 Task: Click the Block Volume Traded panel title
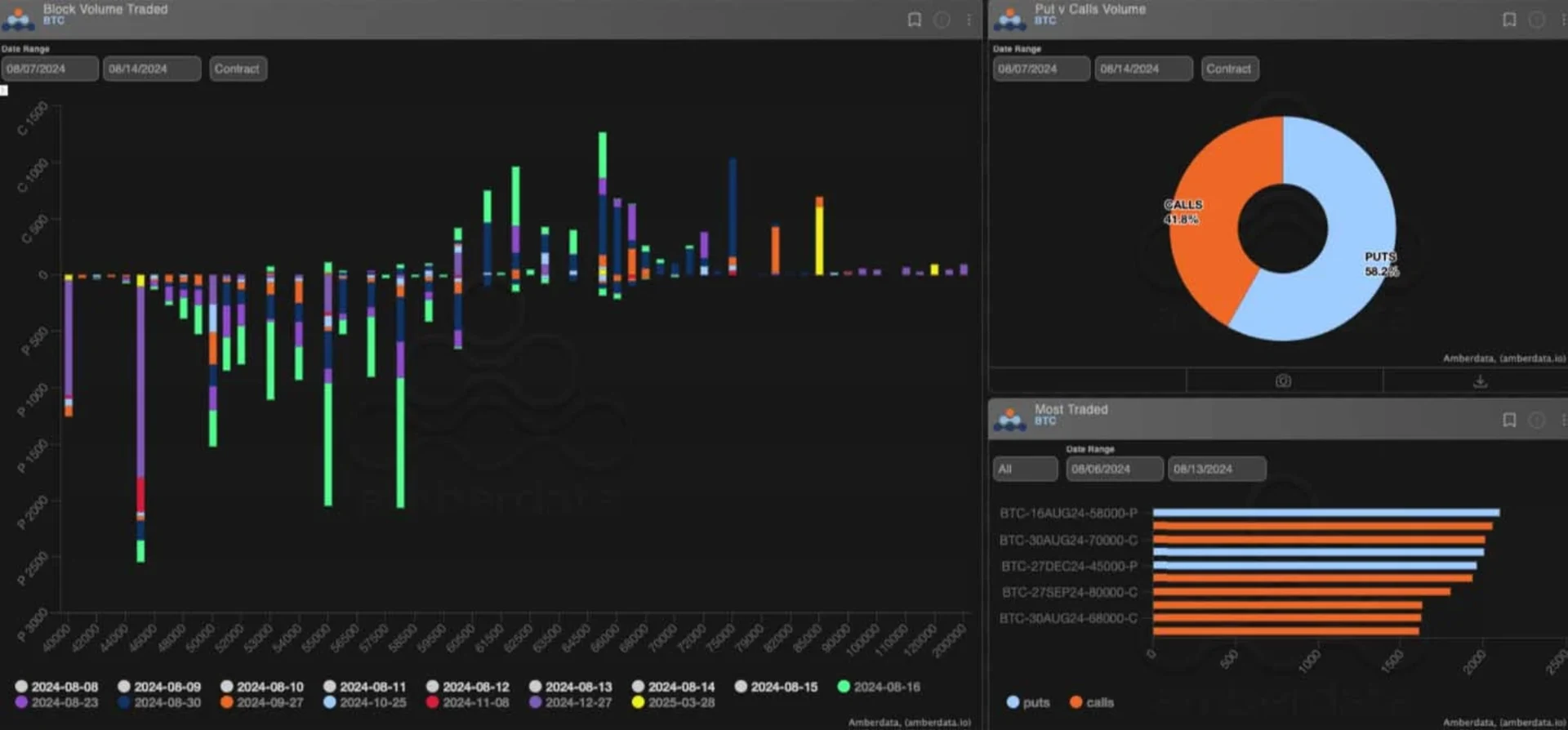pyautogui.click(x=105, y=9)
